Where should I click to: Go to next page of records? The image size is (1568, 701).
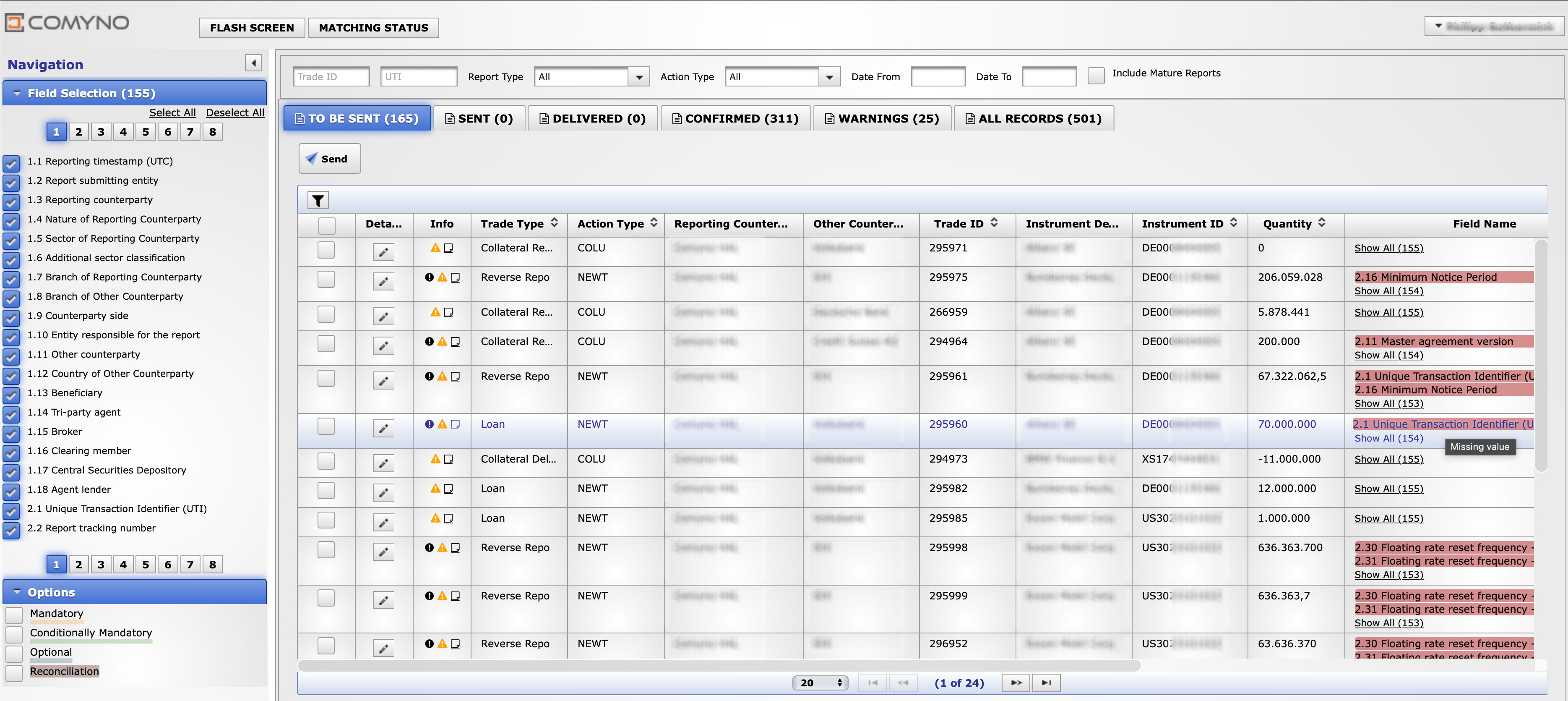point(1016,683)
